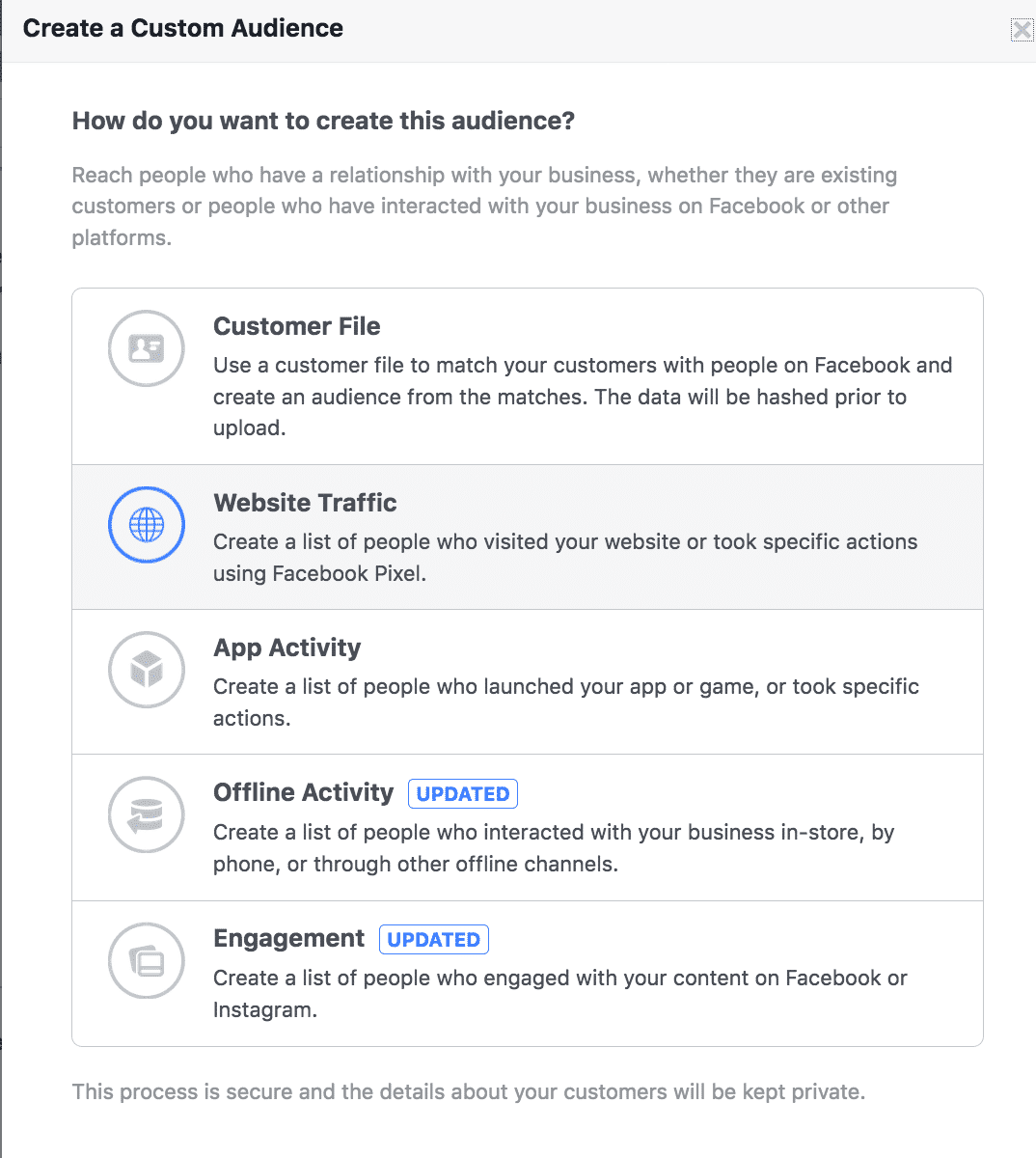Select the Website Traffic globe icon
This screenshot has width=1036, height=1158.
click(x=147, y=525)
